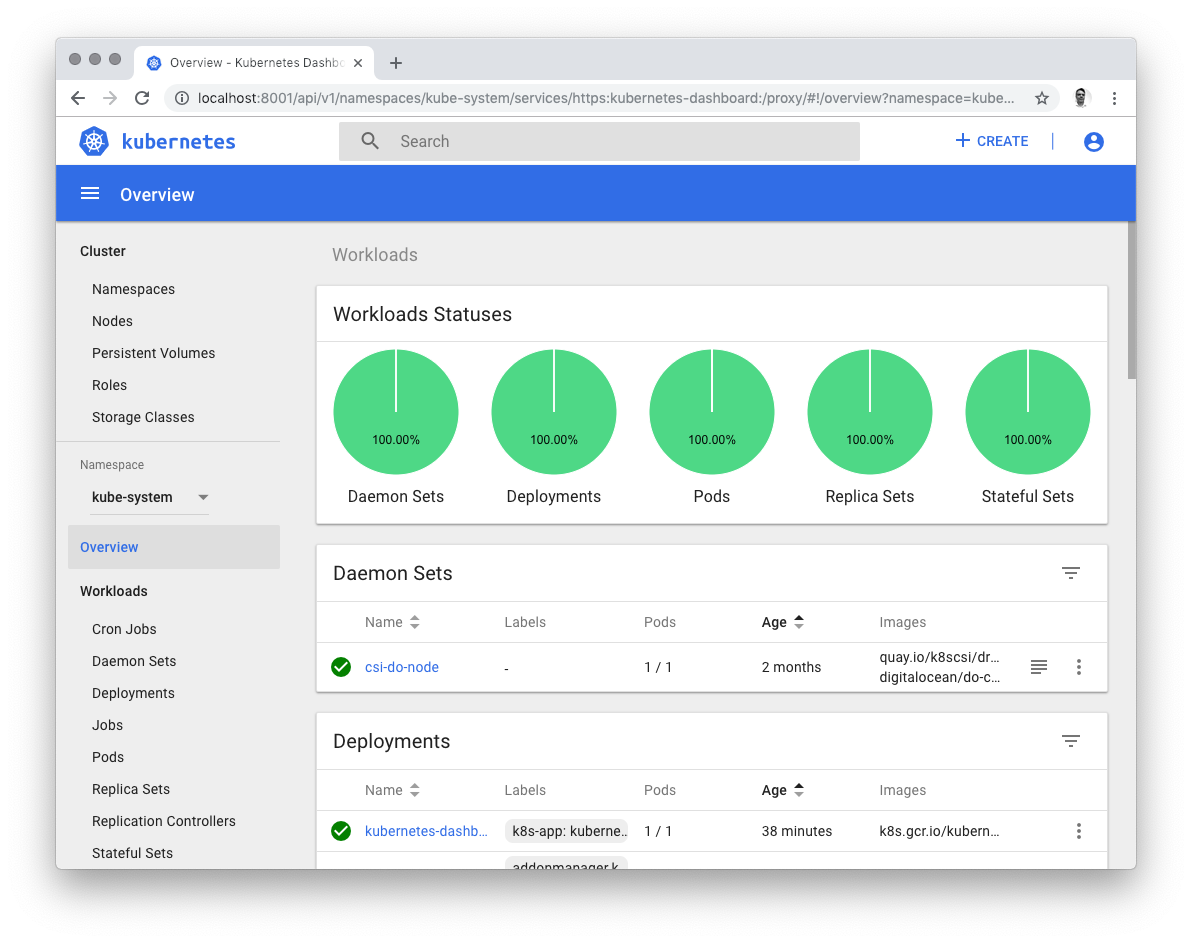Open actions menu for kubernetes-dashboard deployment
1192x943 pixels.
pos(1079,830)
